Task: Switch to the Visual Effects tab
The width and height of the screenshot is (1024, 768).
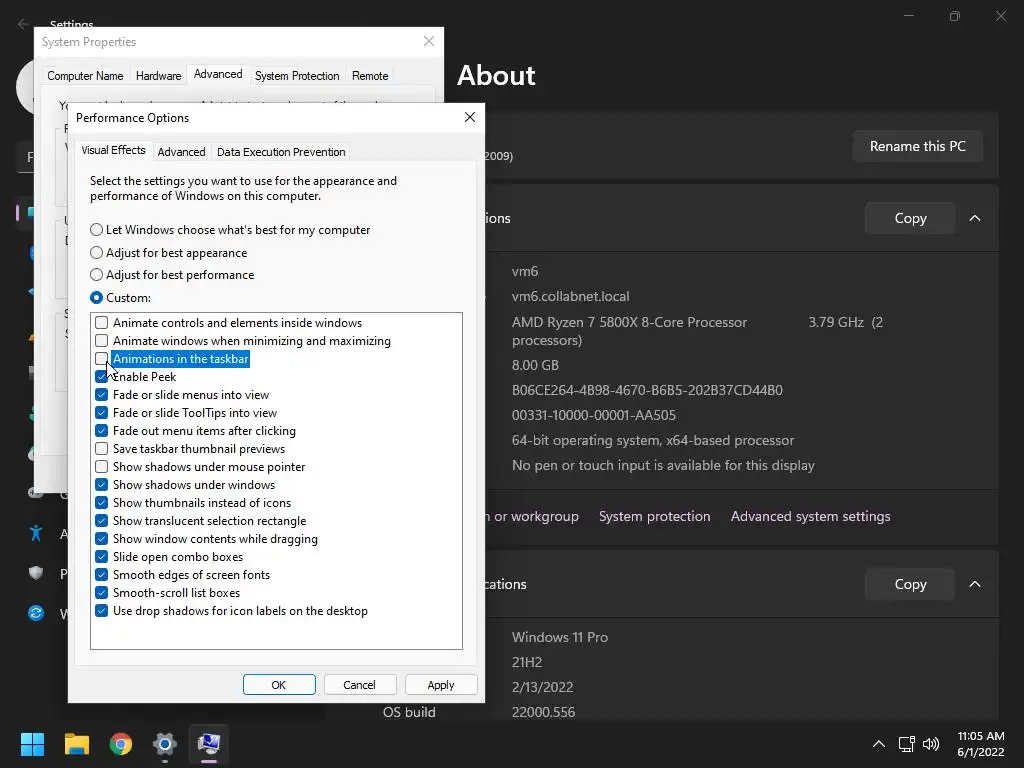Action: pos(114,150)
